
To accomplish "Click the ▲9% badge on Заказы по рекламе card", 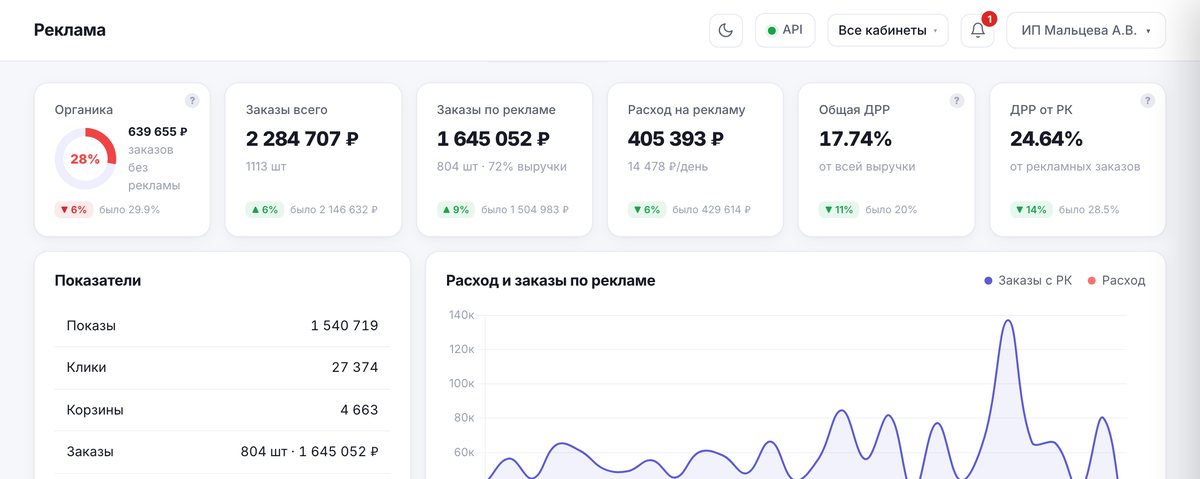I will pyautogui.click(x=456, y=210).
